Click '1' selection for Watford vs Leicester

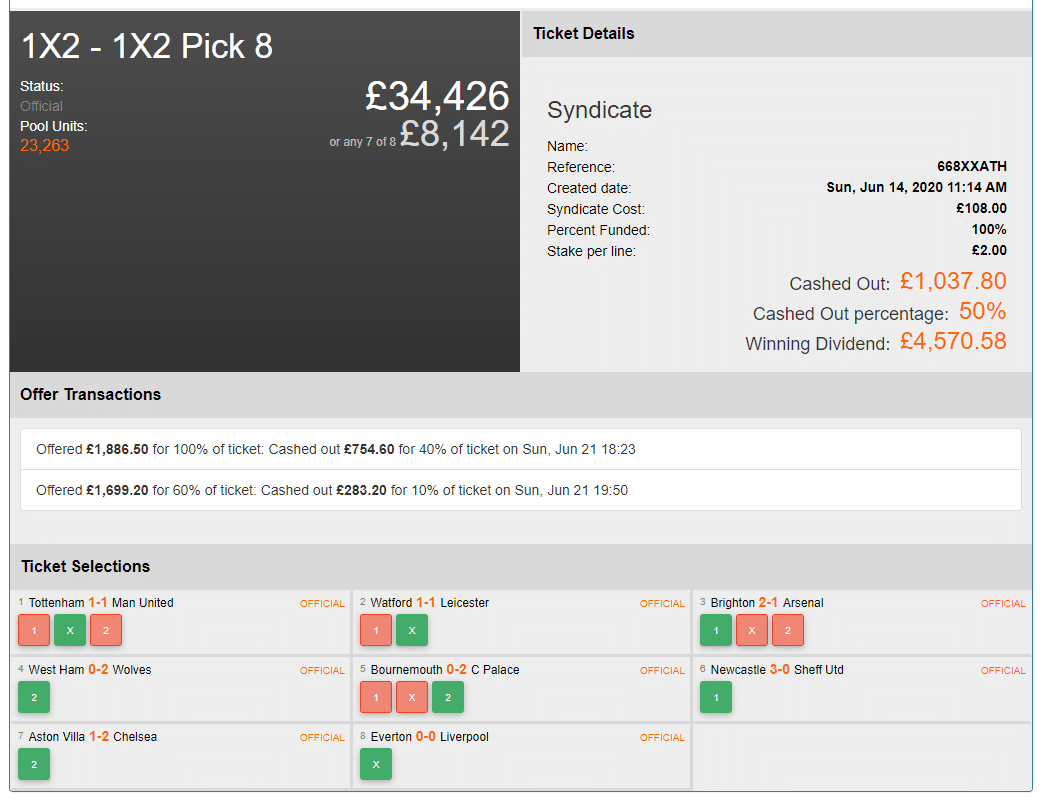tap(376, 630)
